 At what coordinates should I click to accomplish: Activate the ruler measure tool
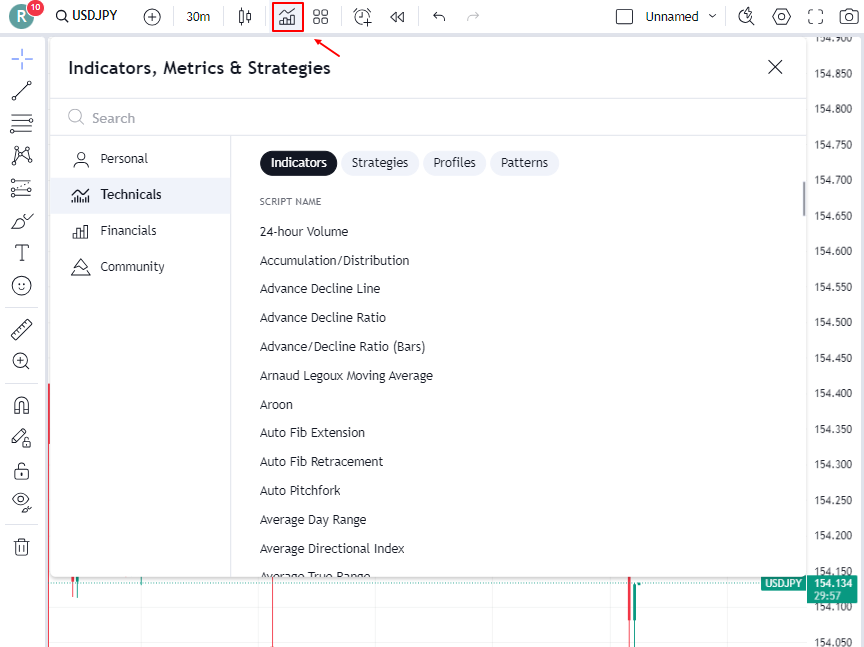coord(21,329)
